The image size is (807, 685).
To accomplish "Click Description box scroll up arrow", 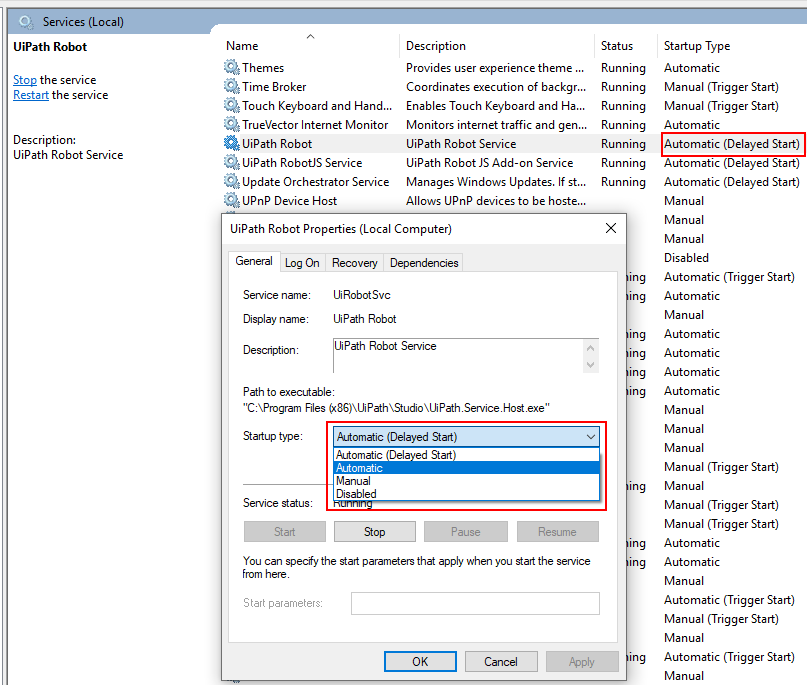I will point(590,348).
